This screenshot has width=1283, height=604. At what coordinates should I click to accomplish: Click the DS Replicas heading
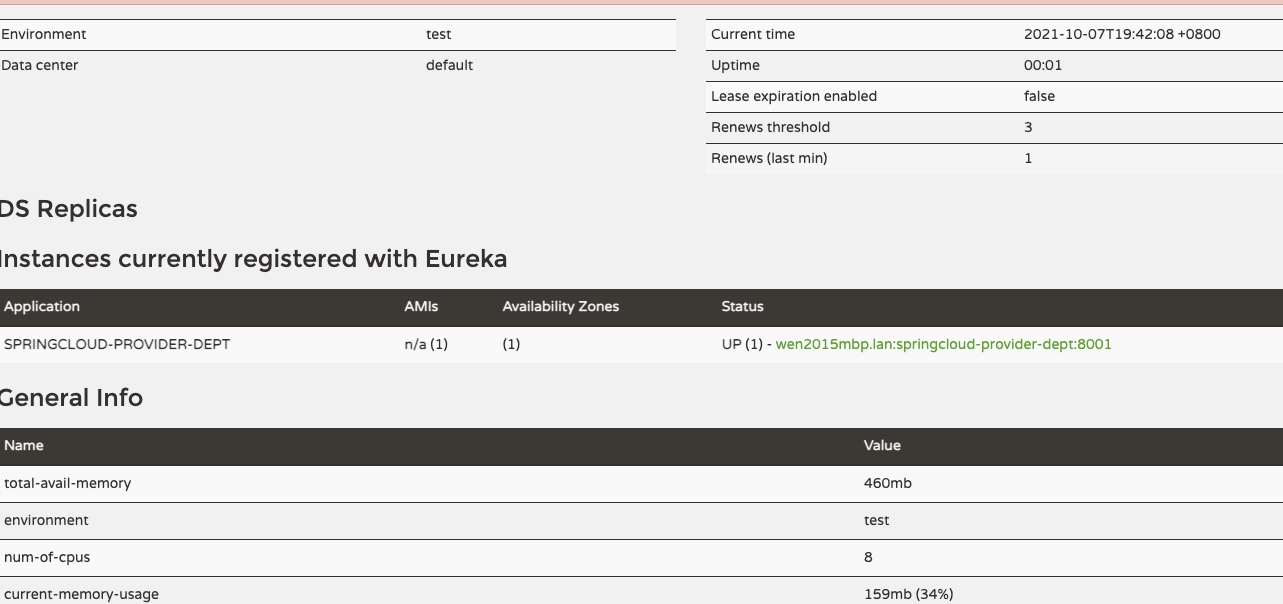coord(68,209)
